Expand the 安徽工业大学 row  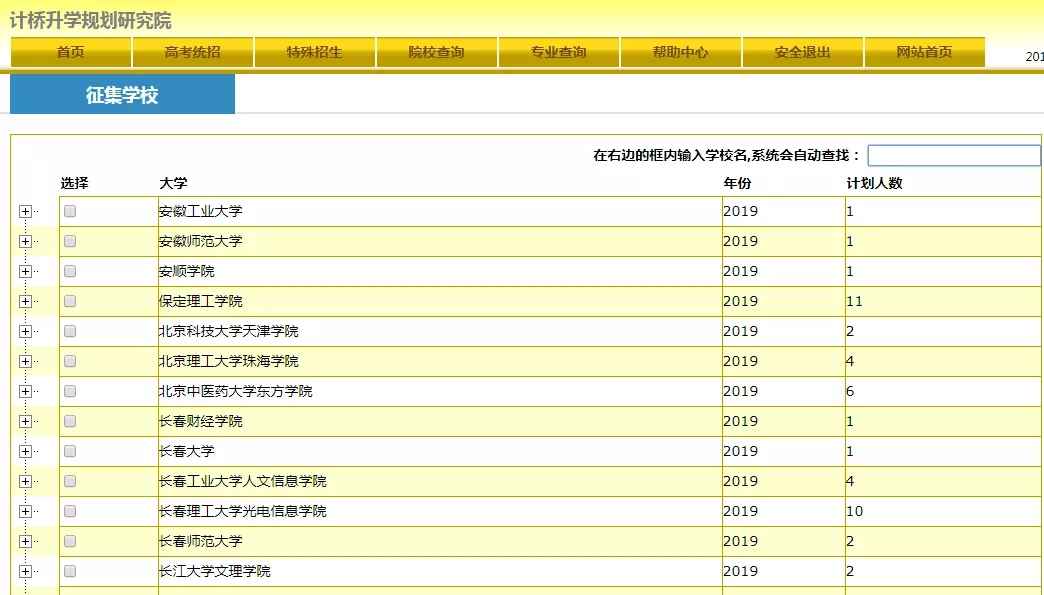click(25, 212)
